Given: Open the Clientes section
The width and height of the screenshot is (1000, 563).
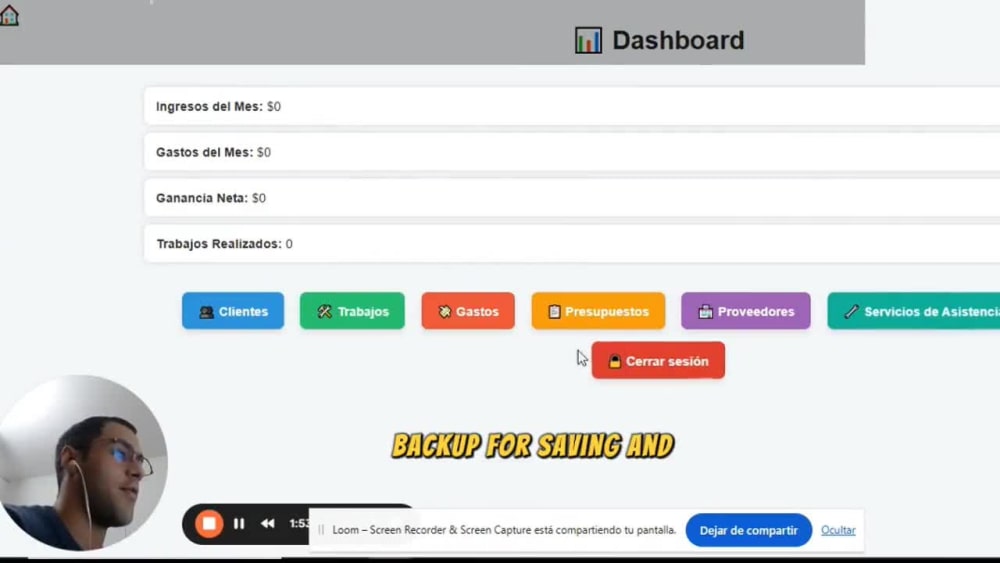Looking at the screenshot, I should 233,311.
